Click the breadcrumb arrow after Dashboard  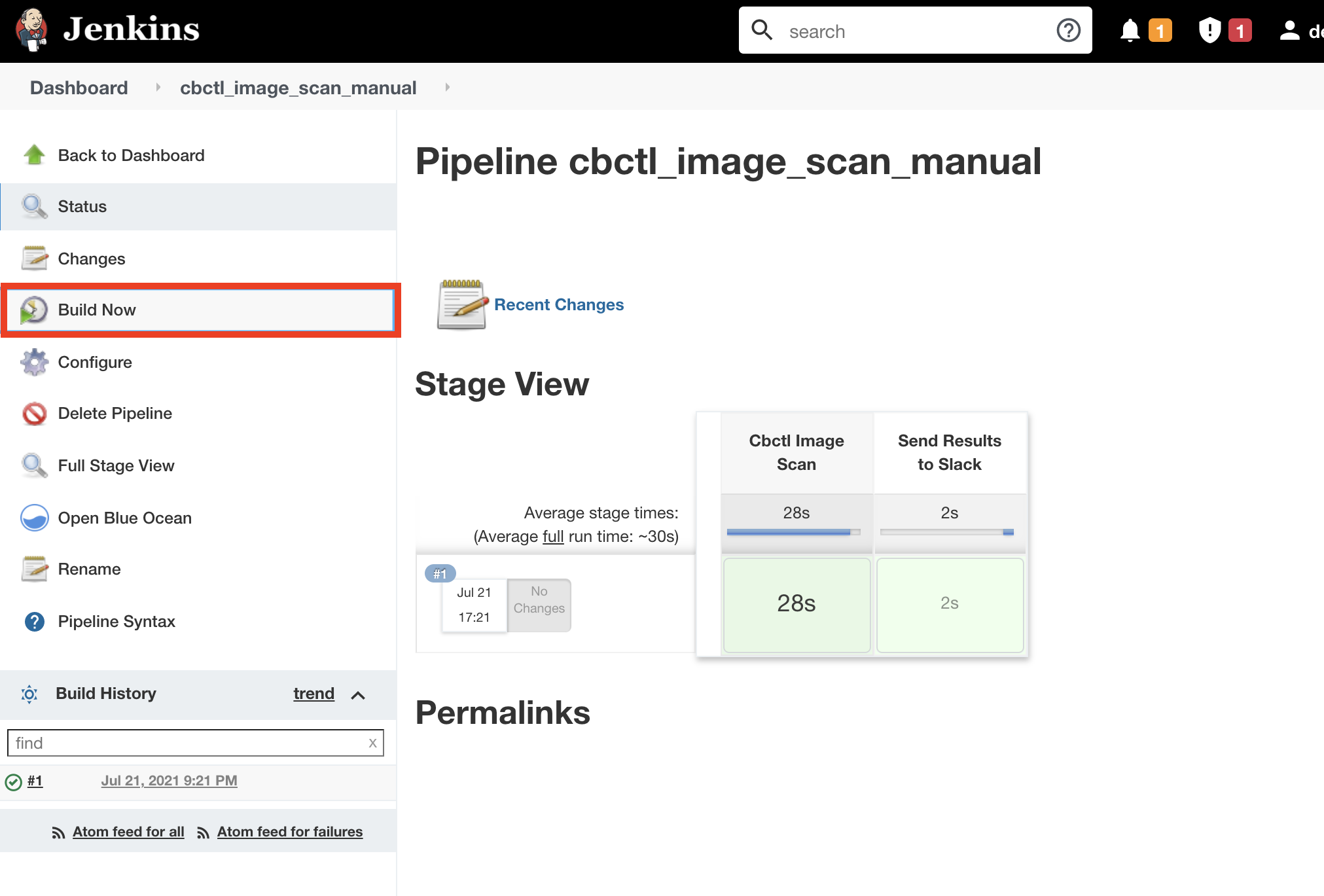tap(158, 87)
